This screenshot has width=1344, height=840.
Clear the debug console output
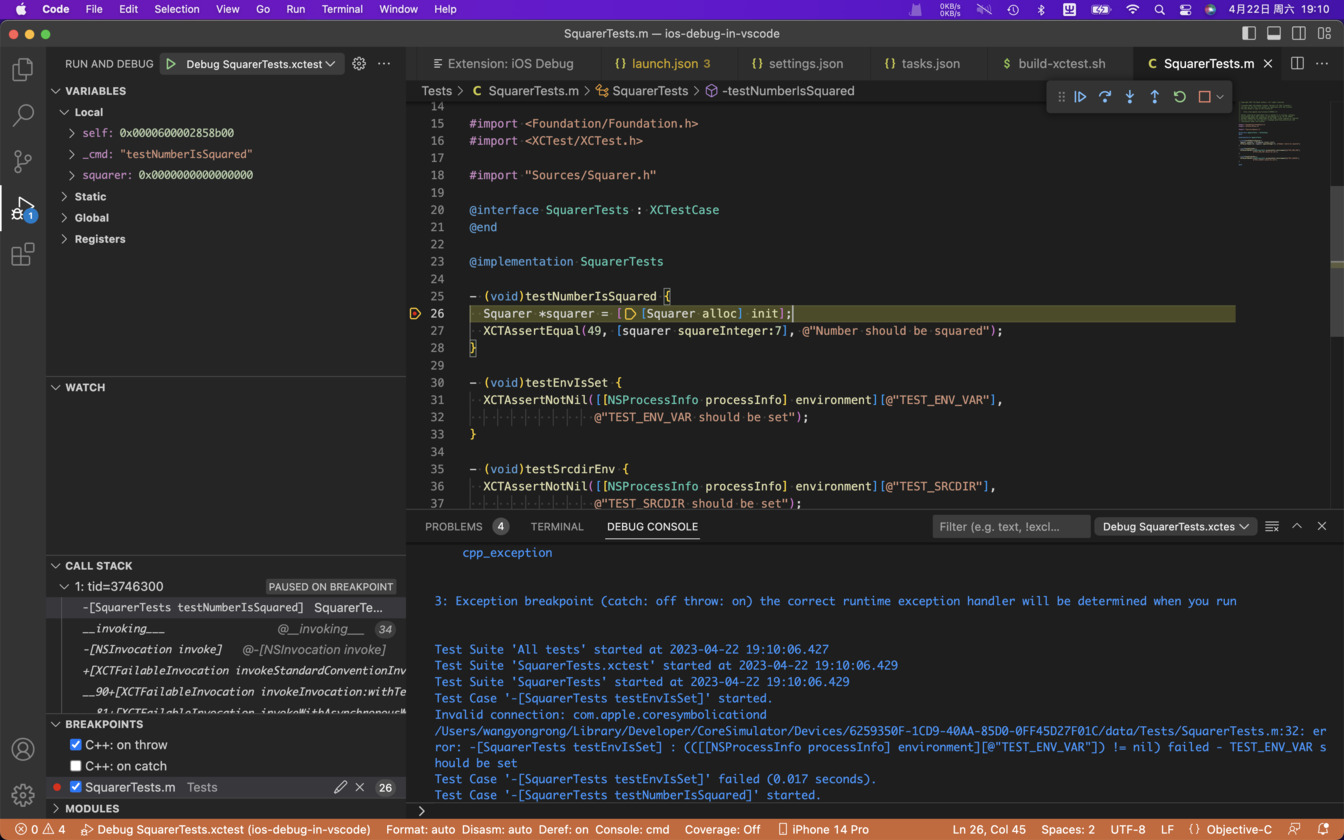[1272, 526]
